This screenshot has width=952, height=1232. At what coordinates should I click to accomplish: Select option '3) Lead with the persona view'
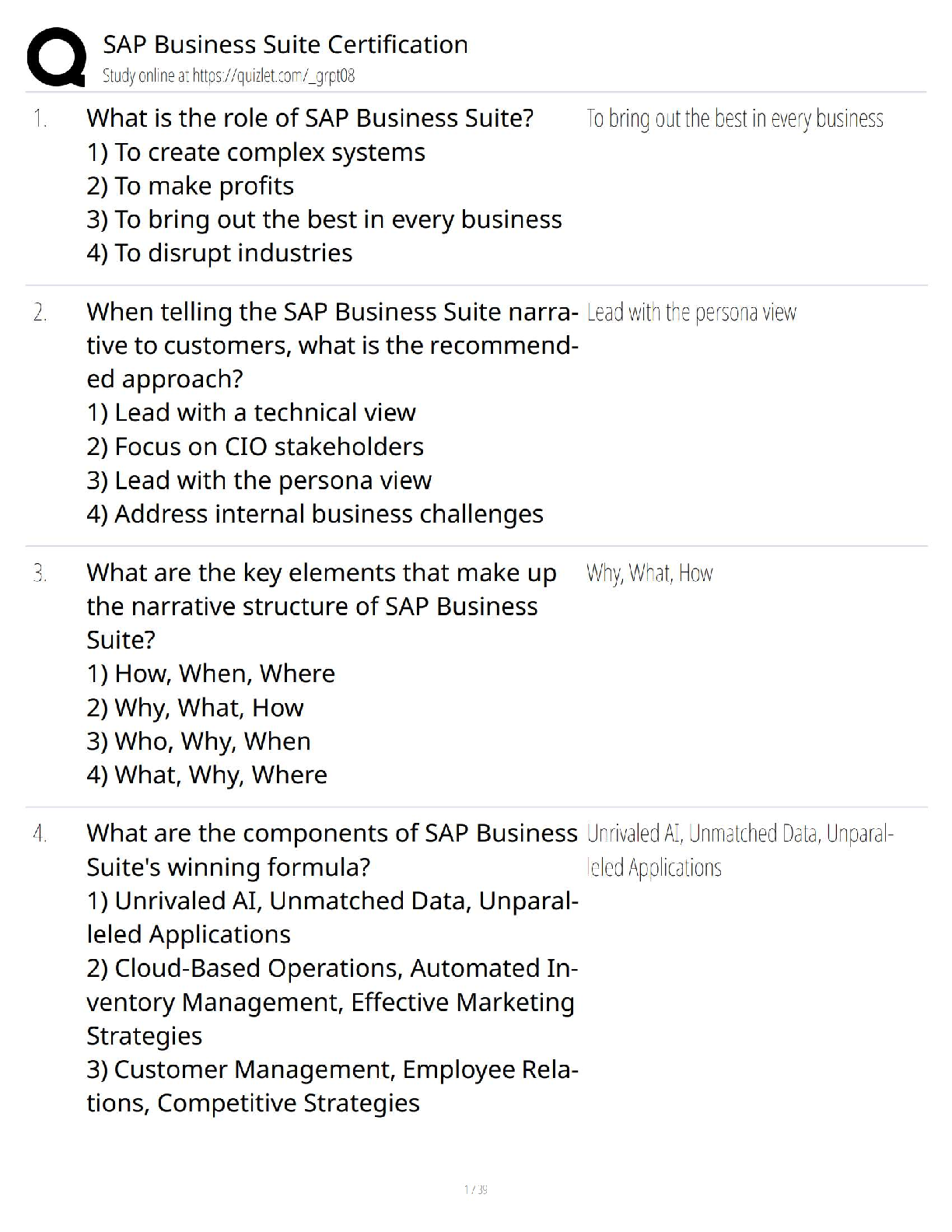point(259,481)
